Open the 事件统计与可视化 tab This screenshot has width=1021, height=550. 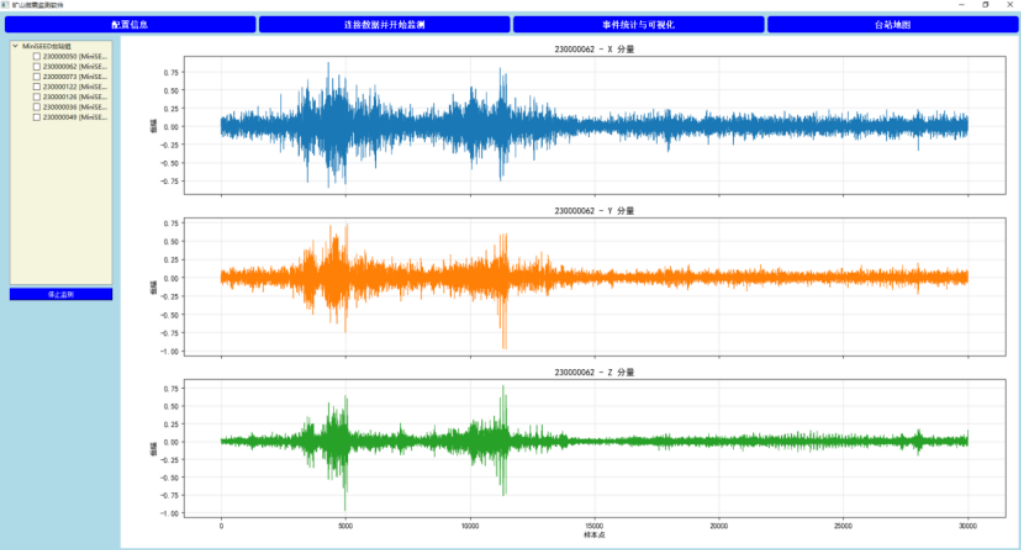click(x=638, y=24)
